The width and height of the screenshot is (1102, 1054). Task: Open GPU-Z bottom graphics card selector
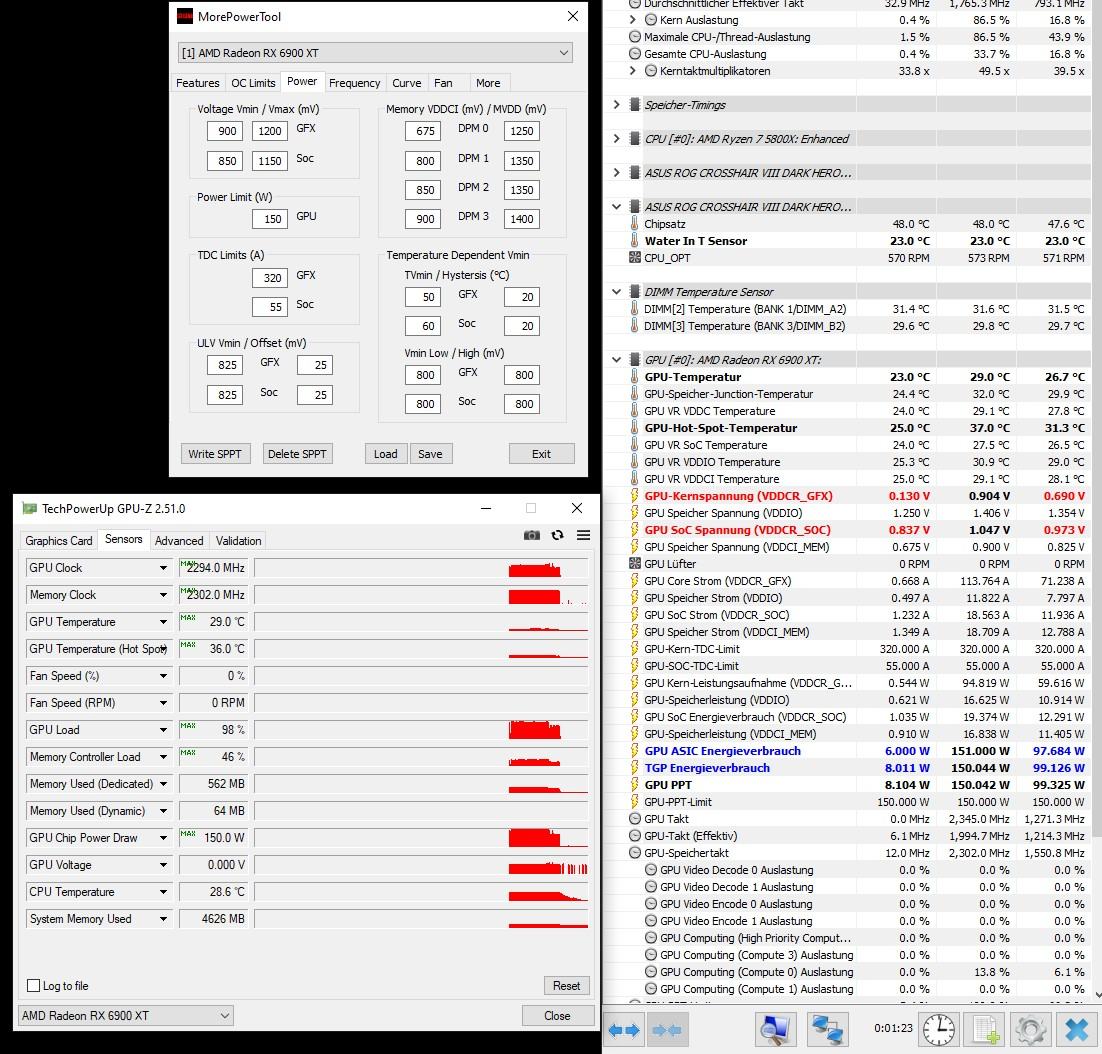point(125,1015)
